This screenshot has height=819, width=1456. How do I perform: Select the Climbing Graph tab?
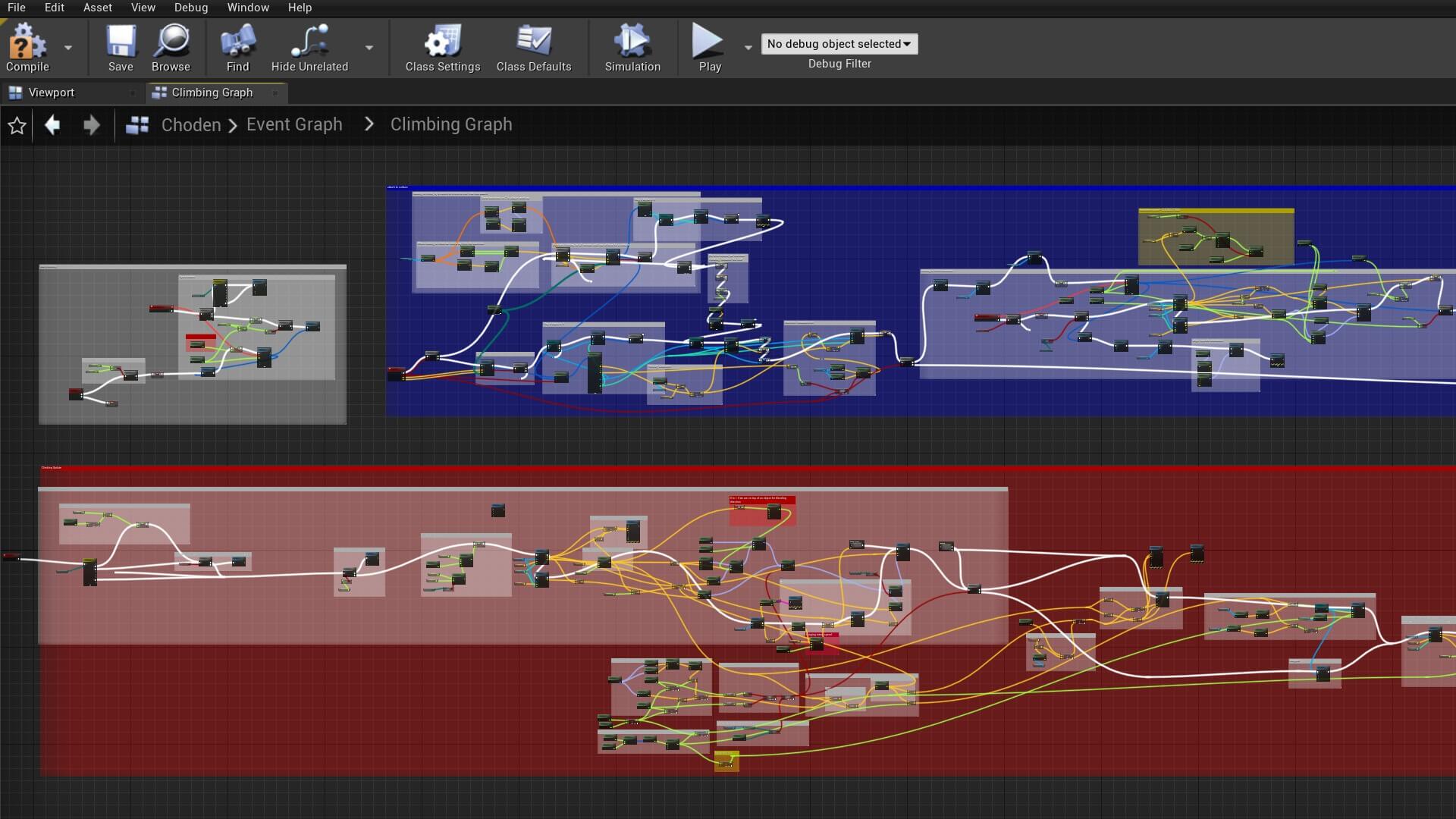click(212, 93)
